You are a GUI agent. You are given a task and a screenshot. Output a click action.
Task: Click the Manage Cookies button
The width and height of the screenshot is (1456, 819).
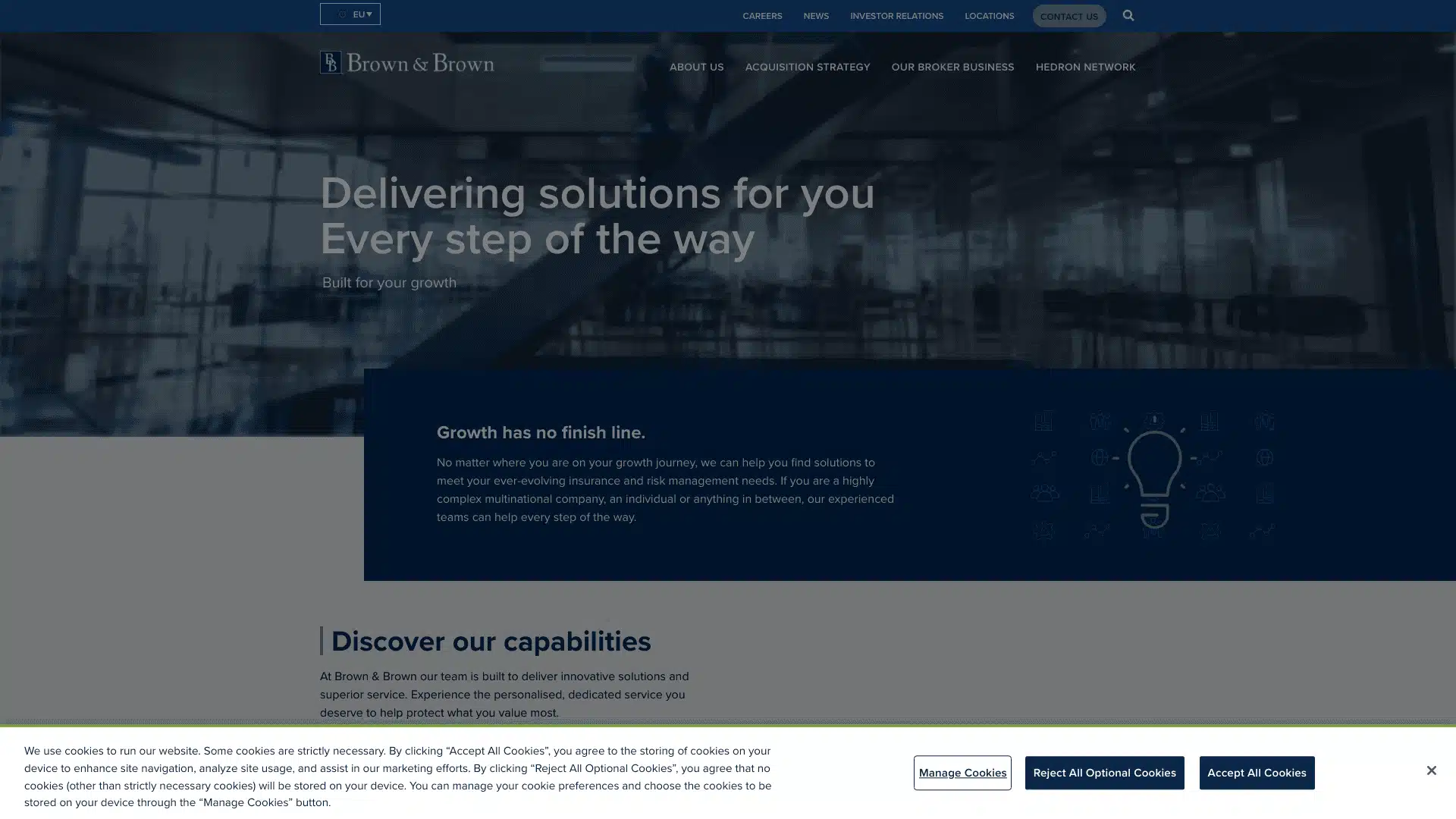962,773
